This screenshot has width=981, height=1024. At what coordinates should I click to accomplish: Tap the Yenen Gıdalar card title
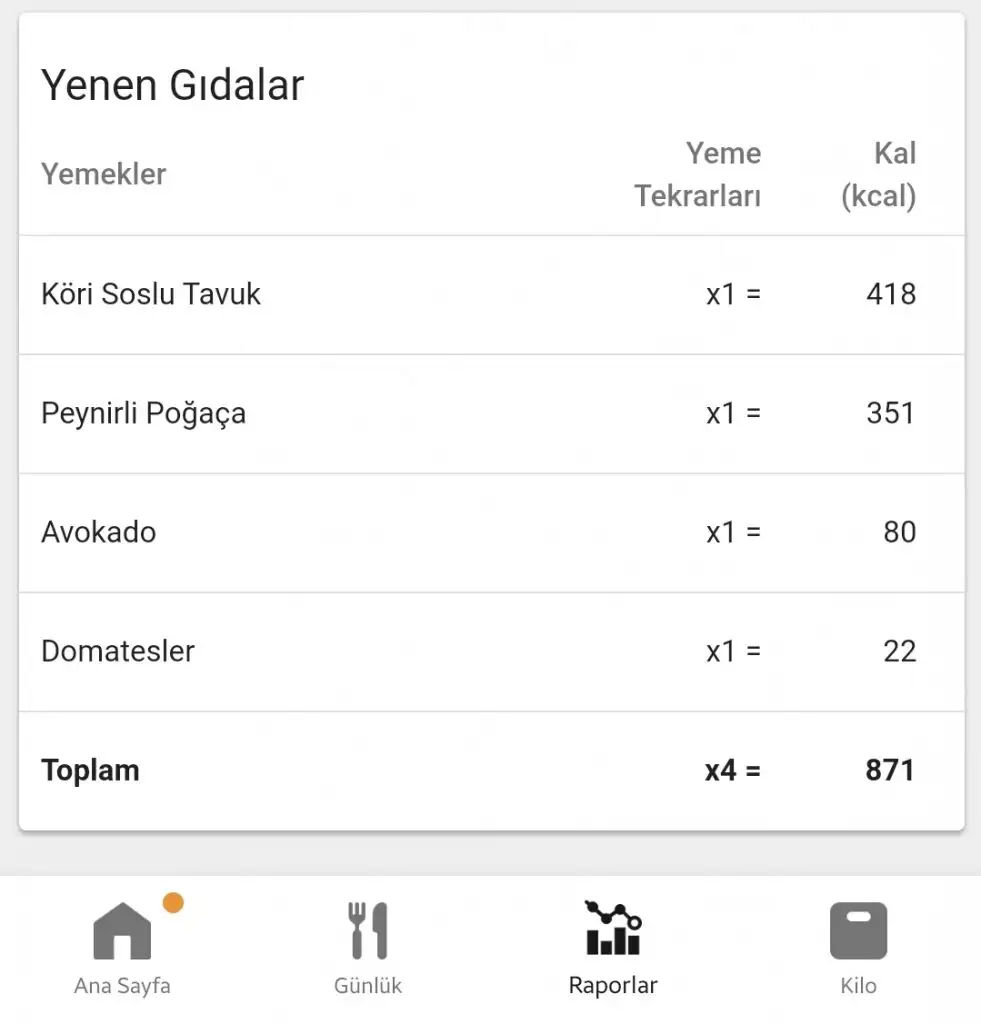(x=172, y=86)
